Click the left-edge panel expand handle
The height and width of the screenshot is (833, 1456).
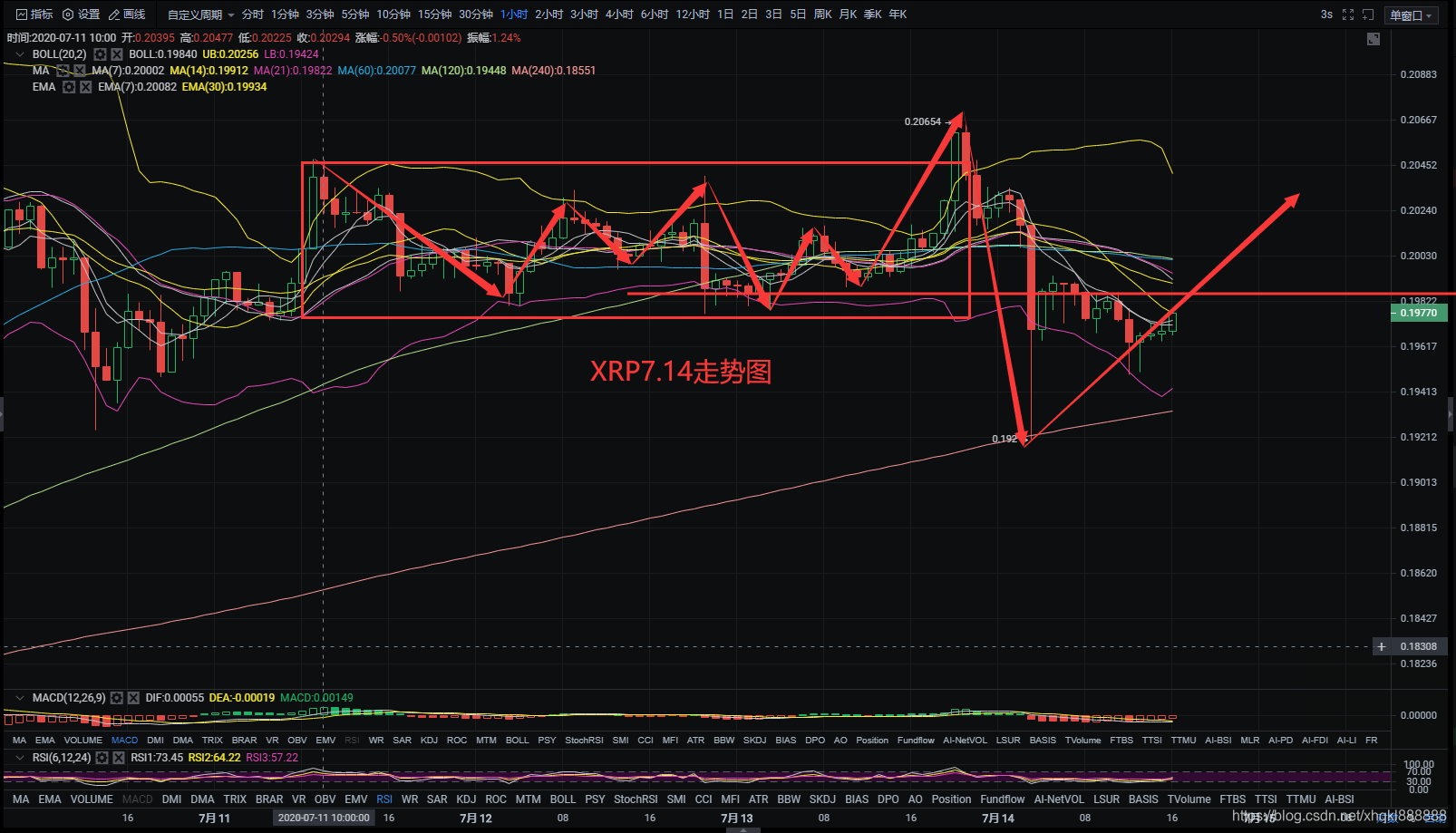(2, 413)
